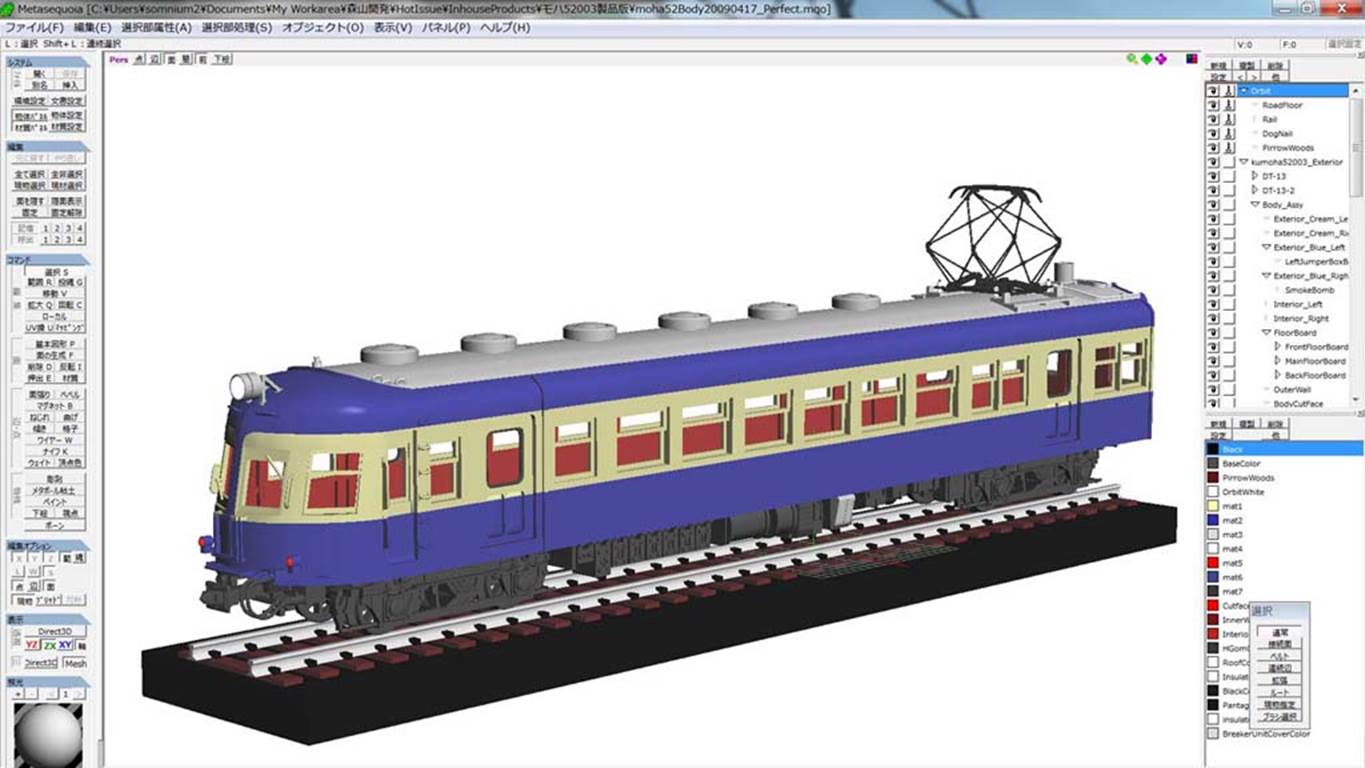
Task: Click the color display icon above object panel
Action: click(x=1192, y=59)
